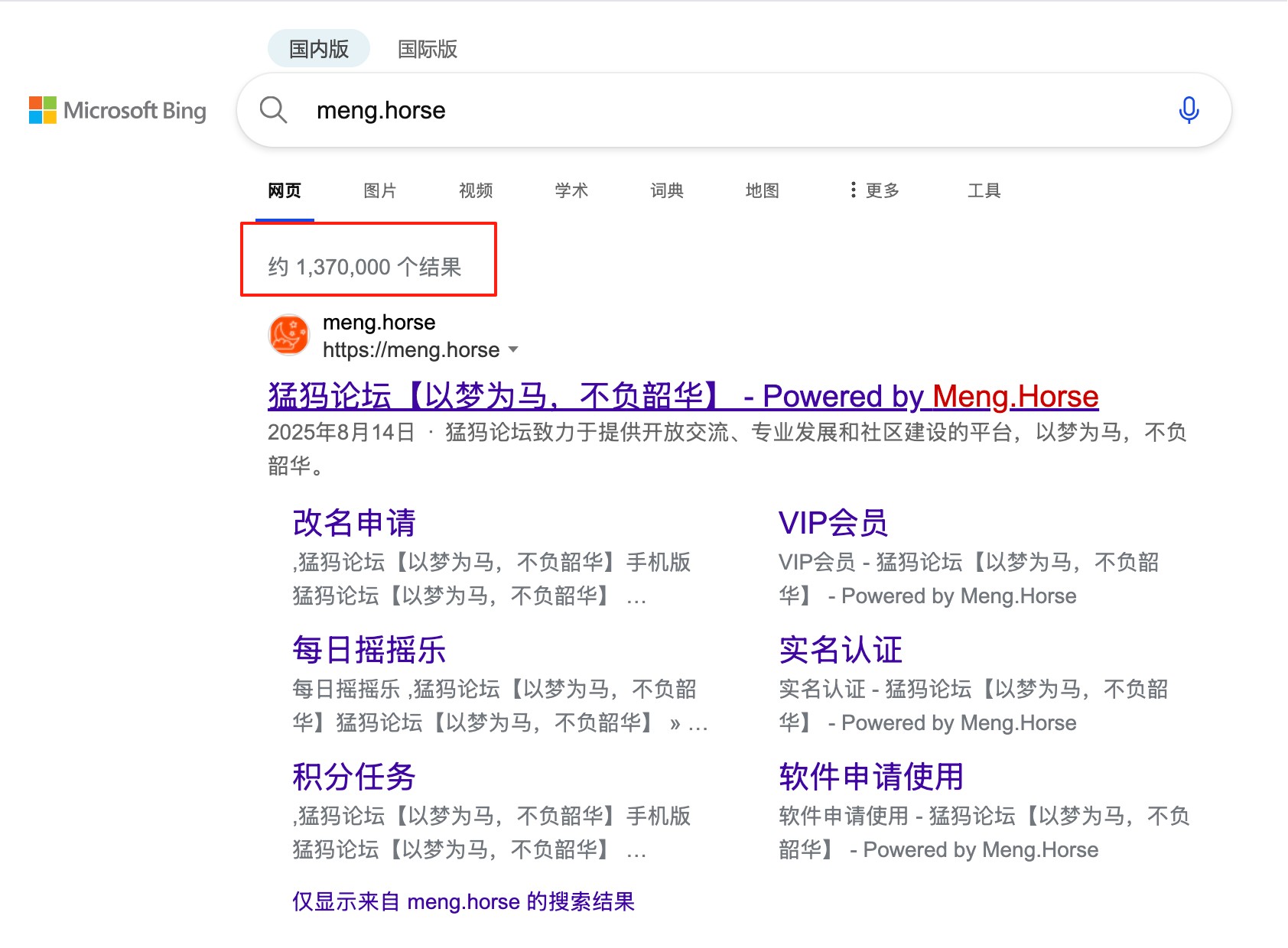Viewport: 1288px width, 948px height.
Task: Open the 每日摇摇乐 sitelink
Action: coord(369,650)
